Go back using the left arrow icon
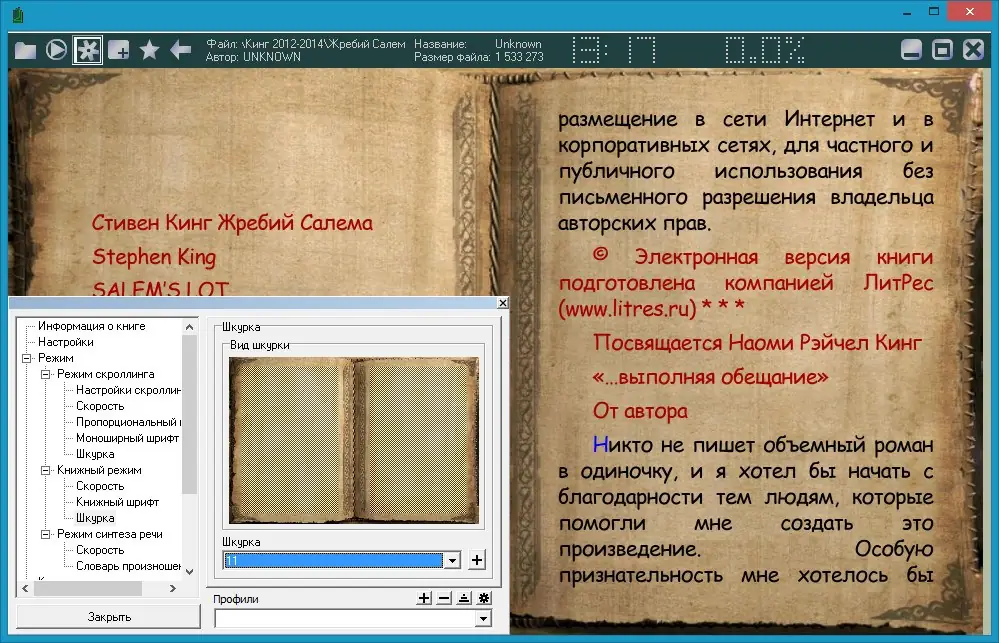 [180, 49]
